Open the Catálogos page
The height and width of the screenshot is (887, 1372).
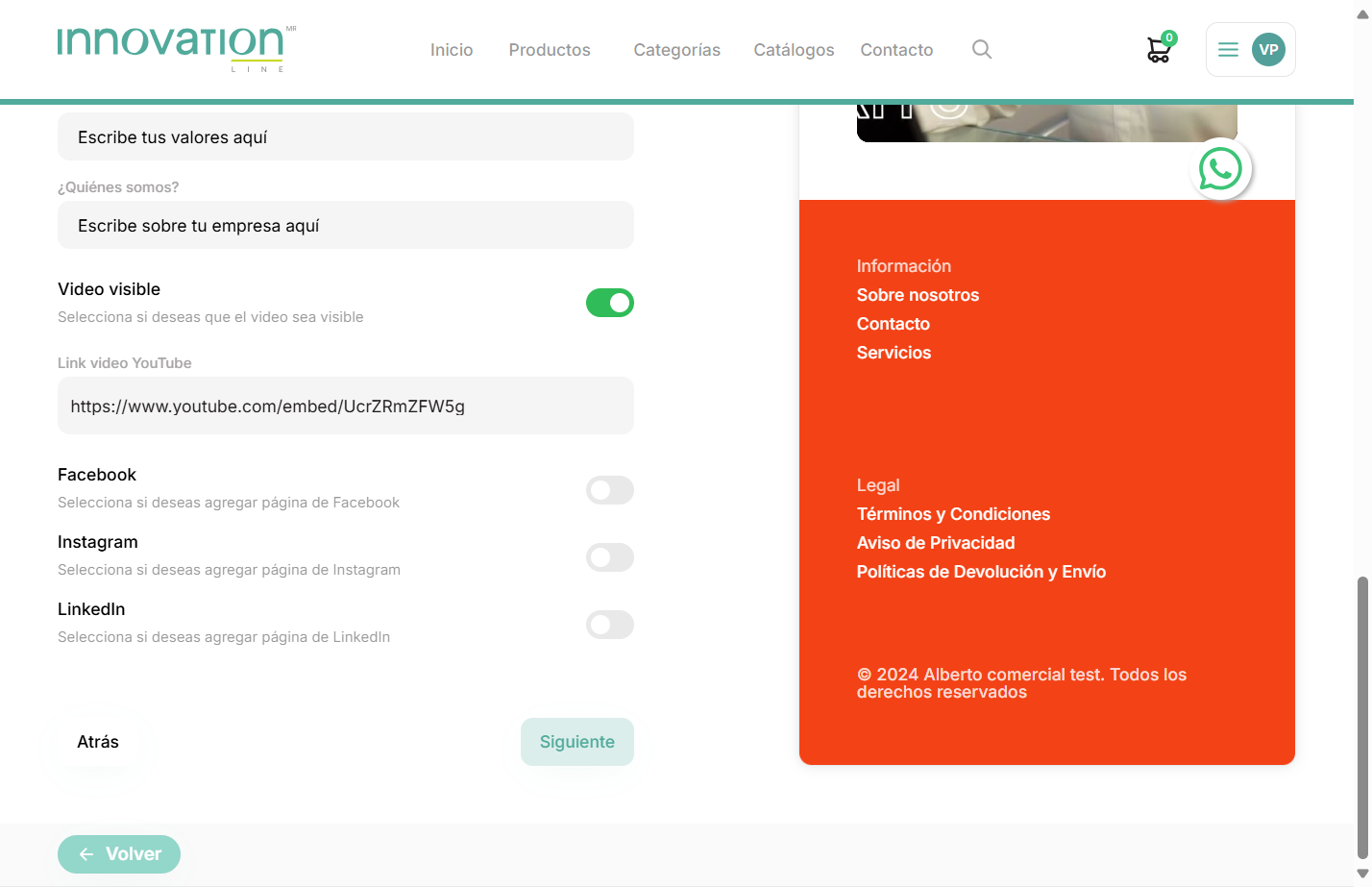pyautogui.click(x=794, y=50)
